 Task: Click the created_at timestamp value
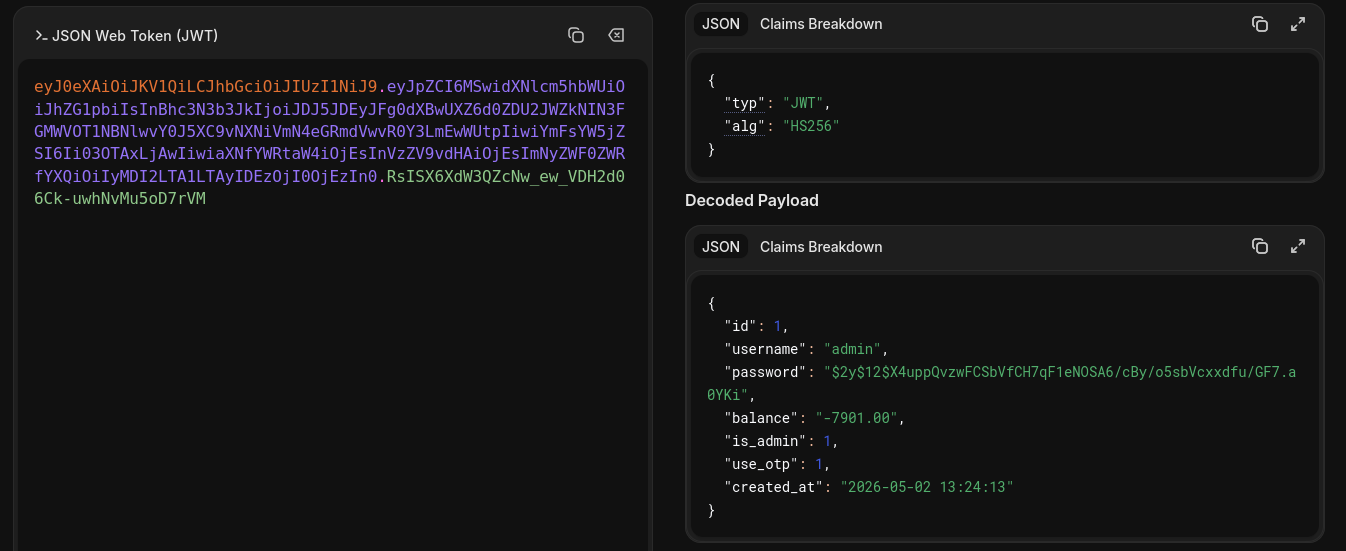[927, 487]
